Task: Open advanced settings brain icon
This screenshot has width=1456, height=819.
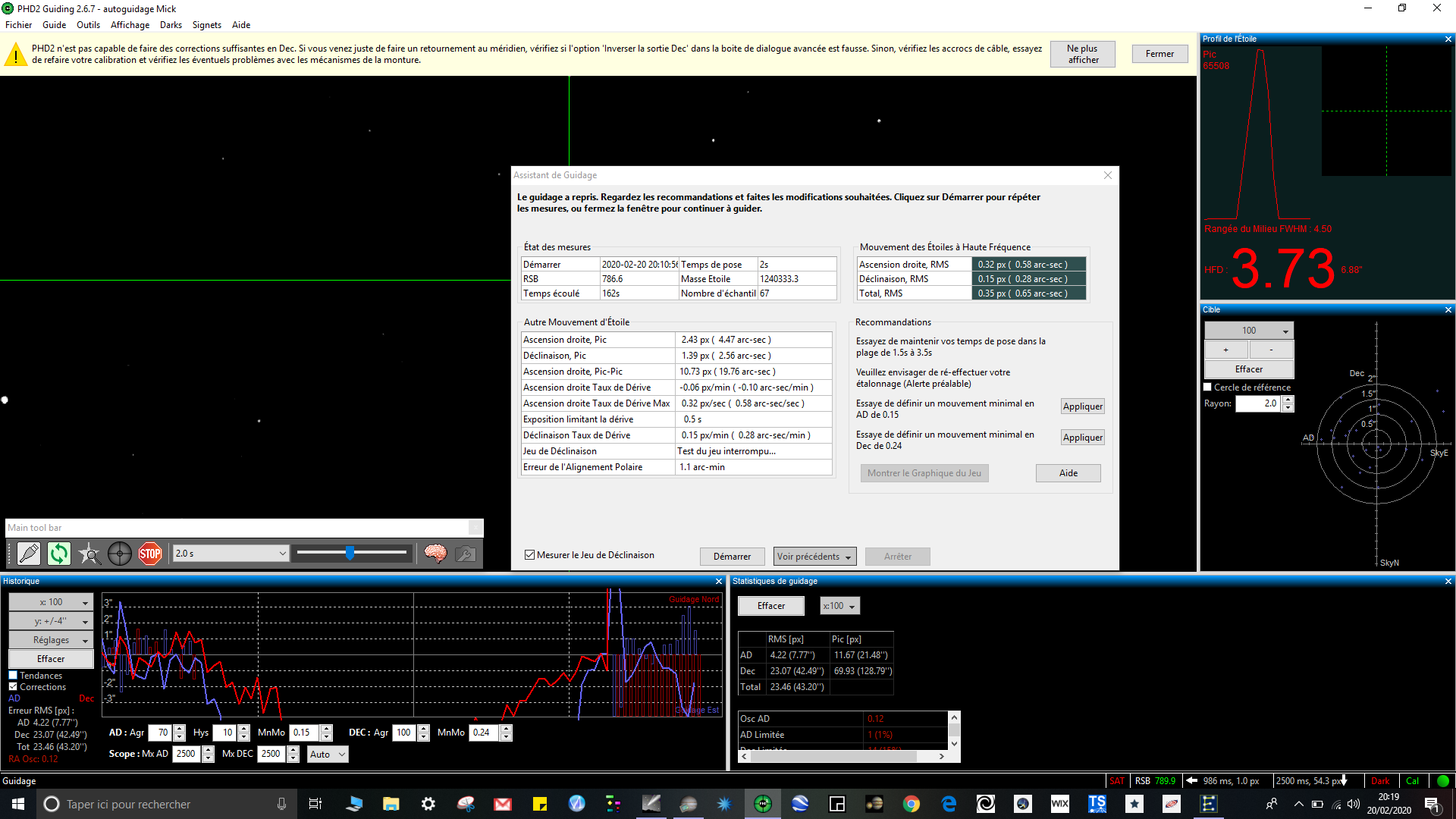Action: (435, 554)
